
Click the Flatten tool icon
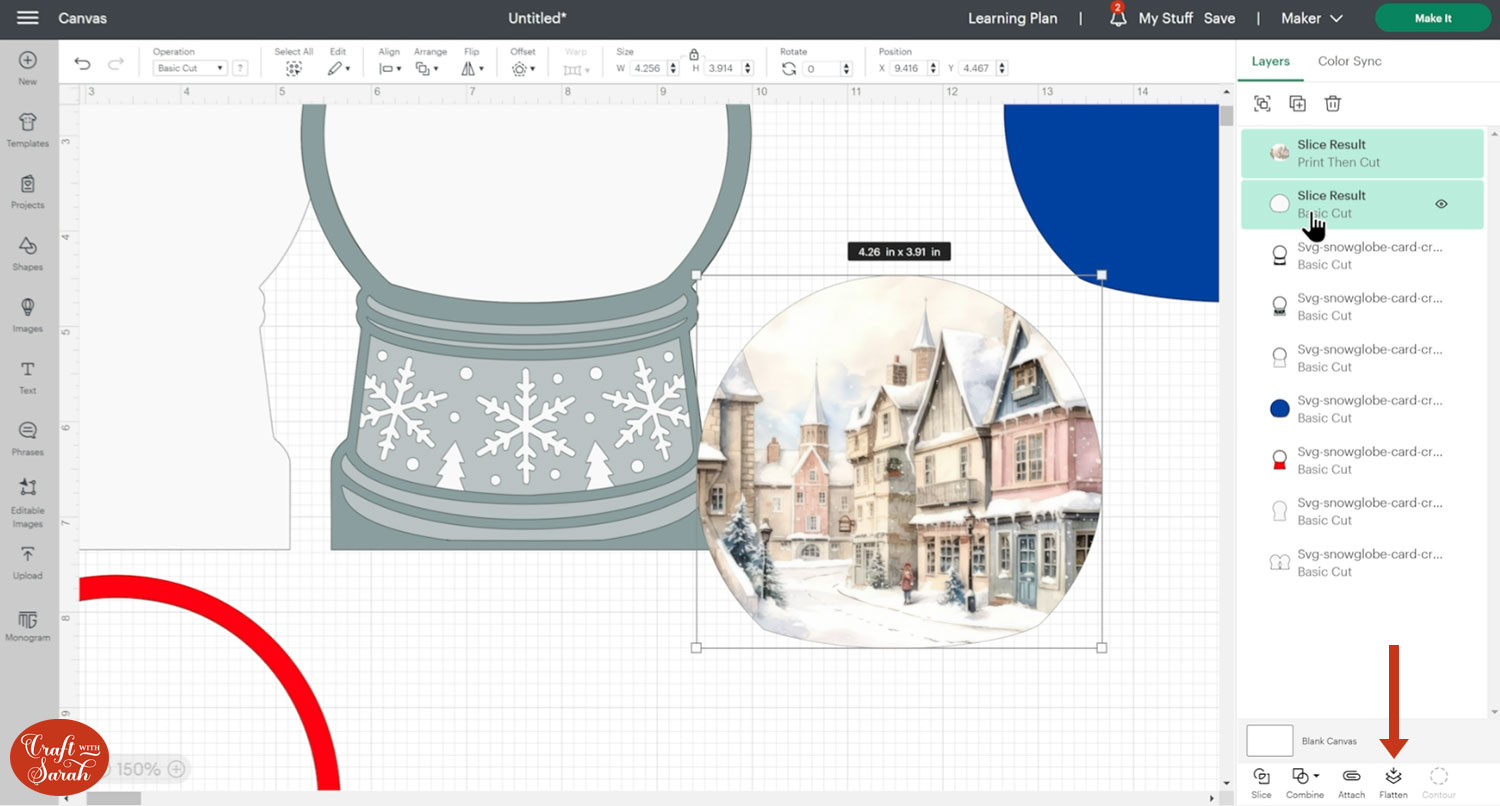pos(1393,777)
